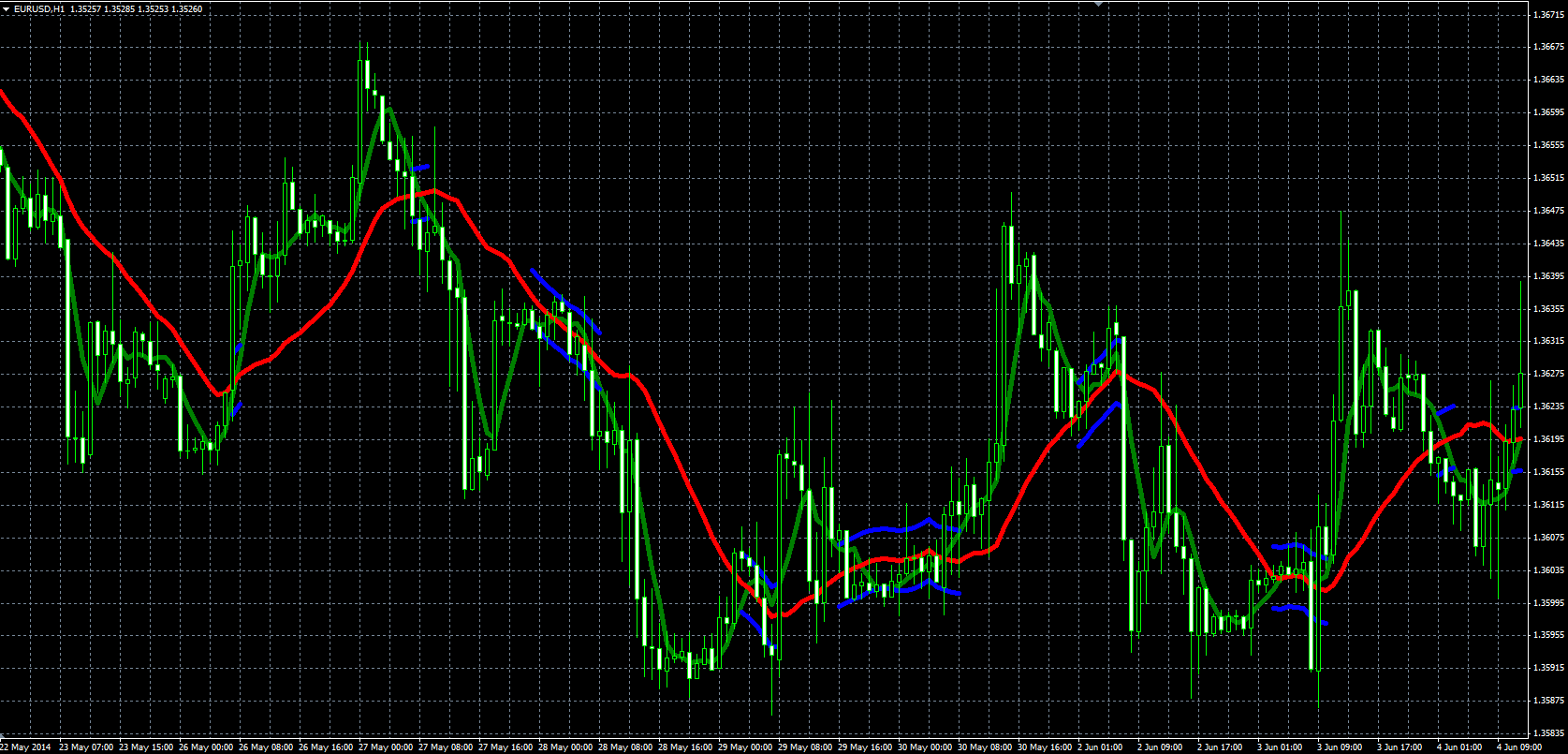Click the 27 May 00:00 time label

(386, 747)
